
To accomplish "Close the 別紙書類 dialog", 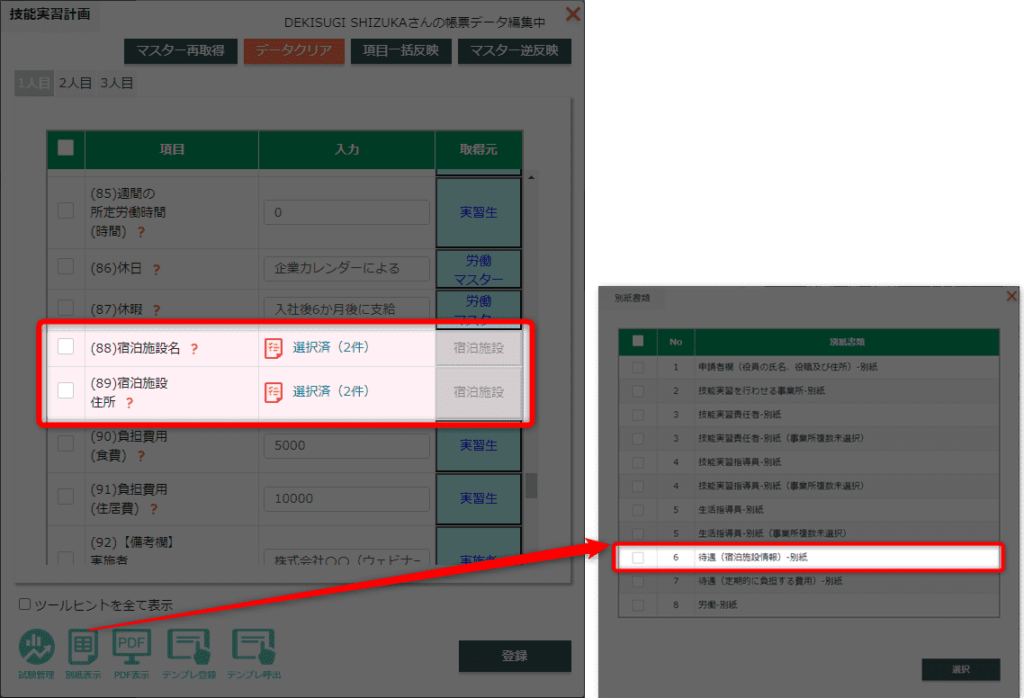I will coord(1012,296).
